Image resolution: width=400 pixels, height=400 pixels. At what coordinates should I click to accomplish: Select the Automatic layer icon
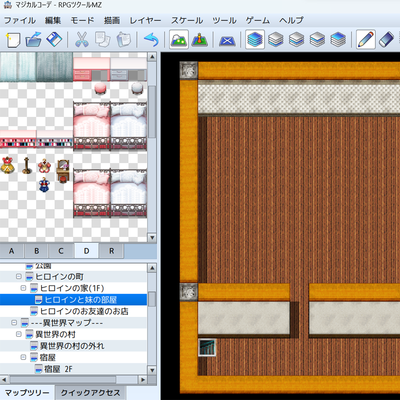(x=255, y=40)
